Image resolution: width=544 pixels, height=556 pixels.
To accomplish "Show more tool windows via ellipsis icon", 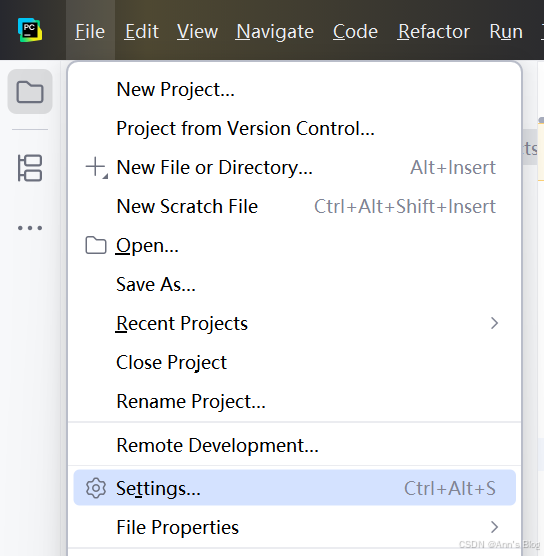I will (30, 228).
